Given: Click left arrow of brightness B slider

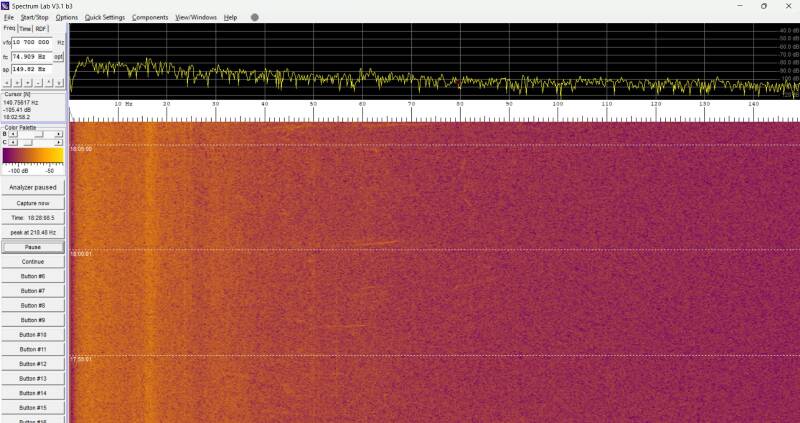Looking at the screenshot, I should click(13, 134).
